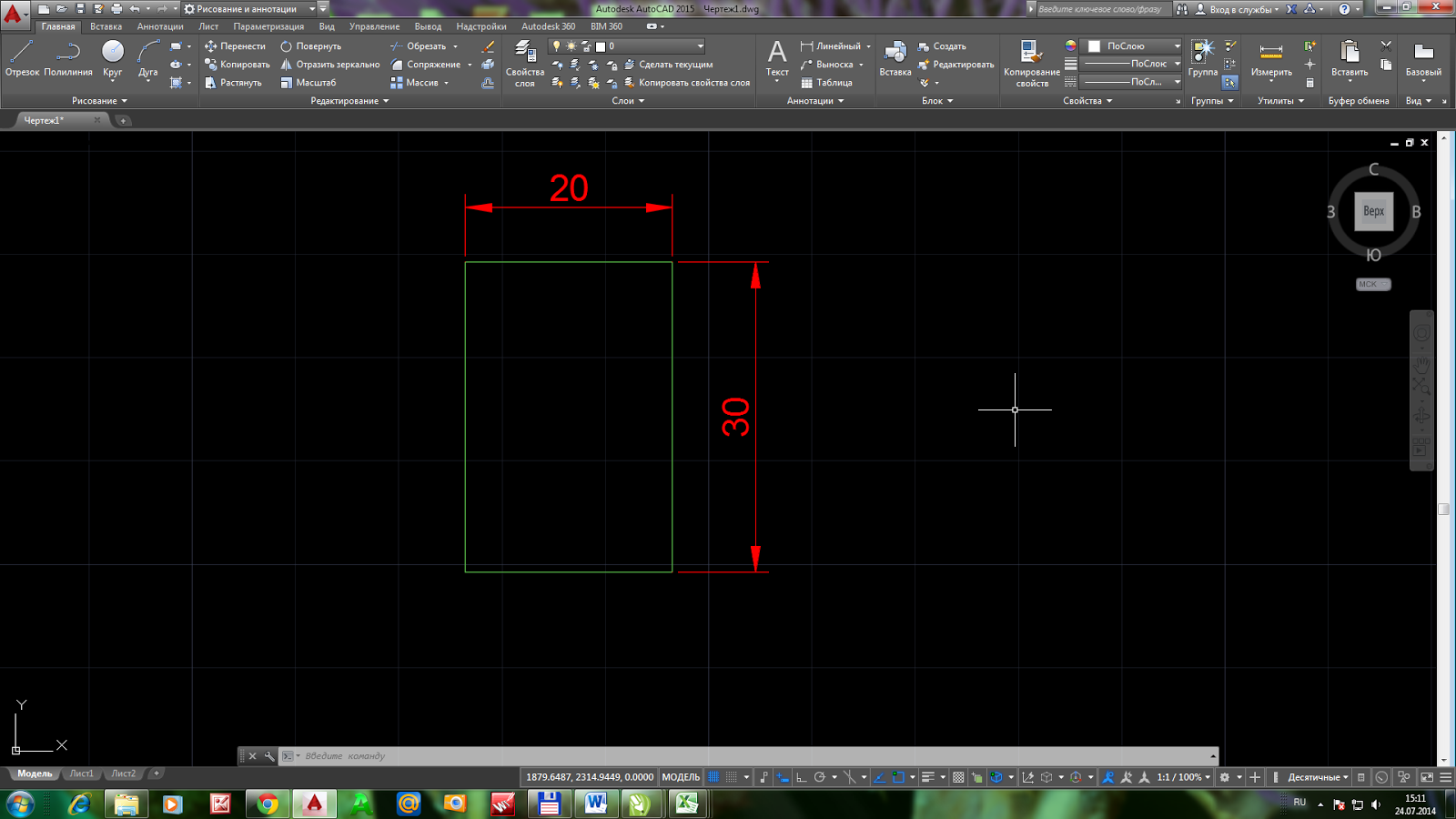Click Редактировать block button
The width and height of the screenshot is (1456, 819).
point(955,65)
